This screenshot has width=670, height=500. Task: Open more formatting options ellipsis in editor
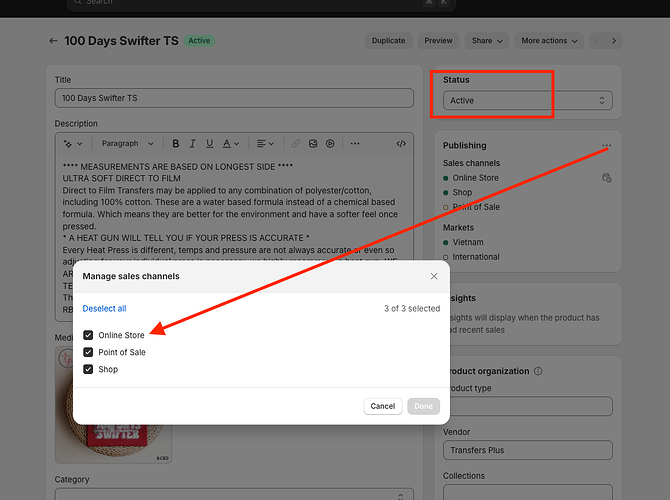(x=355, y=144)
